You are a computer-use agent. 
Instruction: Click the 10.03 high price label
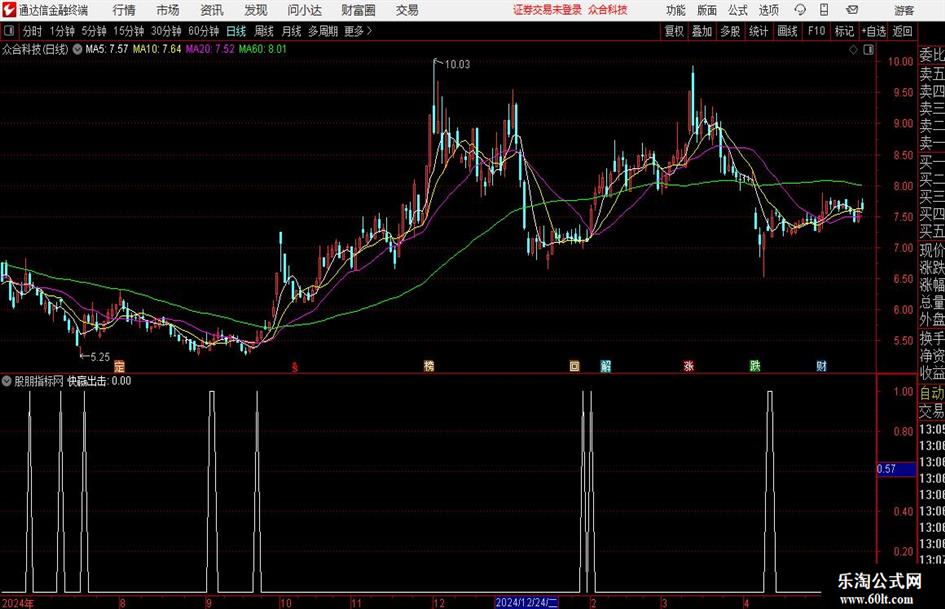point(457,64)
